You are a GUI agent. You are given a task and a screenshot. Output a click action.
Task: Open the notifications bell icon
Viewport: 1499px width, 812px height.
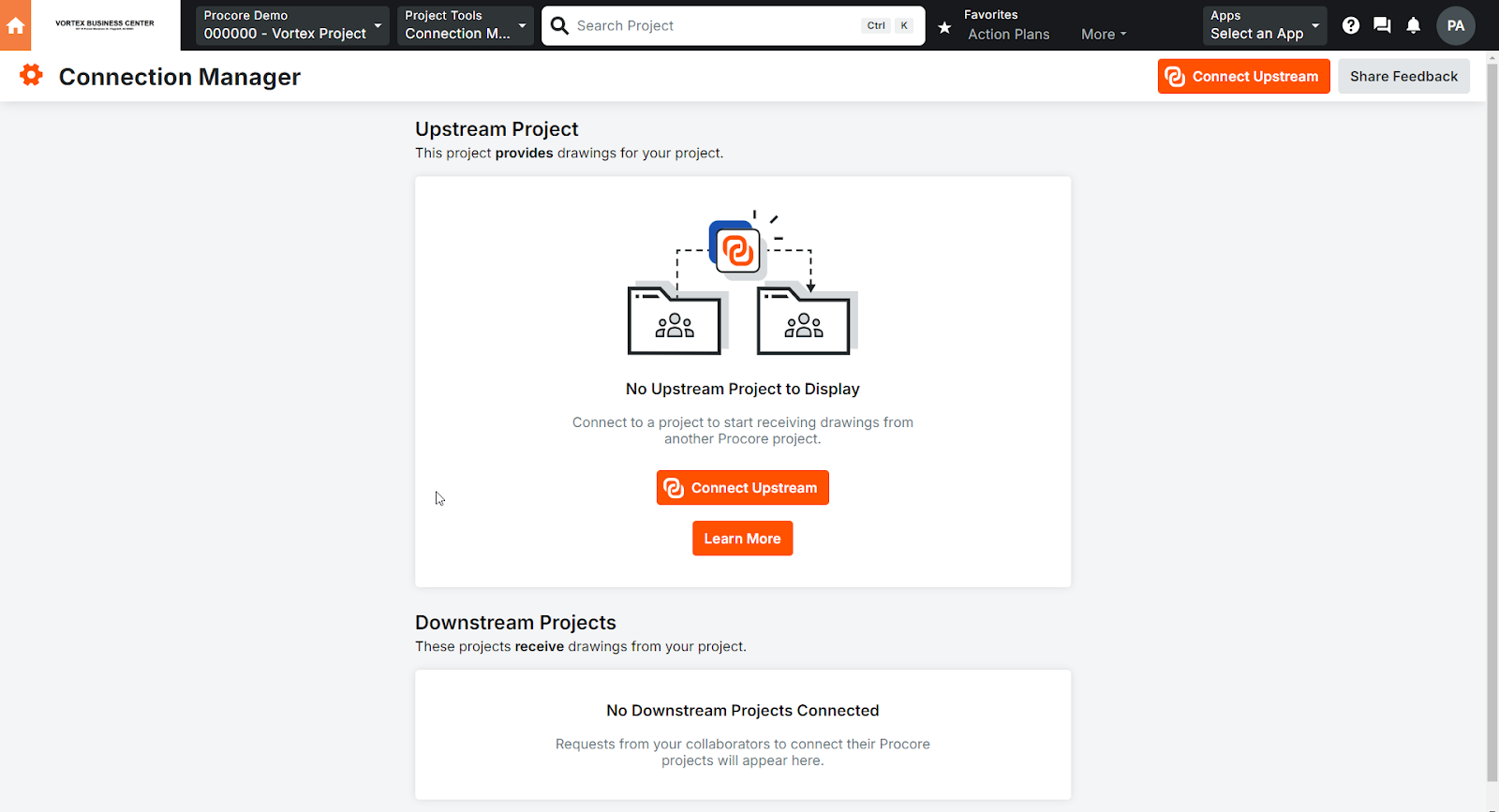coord(1413,25)
